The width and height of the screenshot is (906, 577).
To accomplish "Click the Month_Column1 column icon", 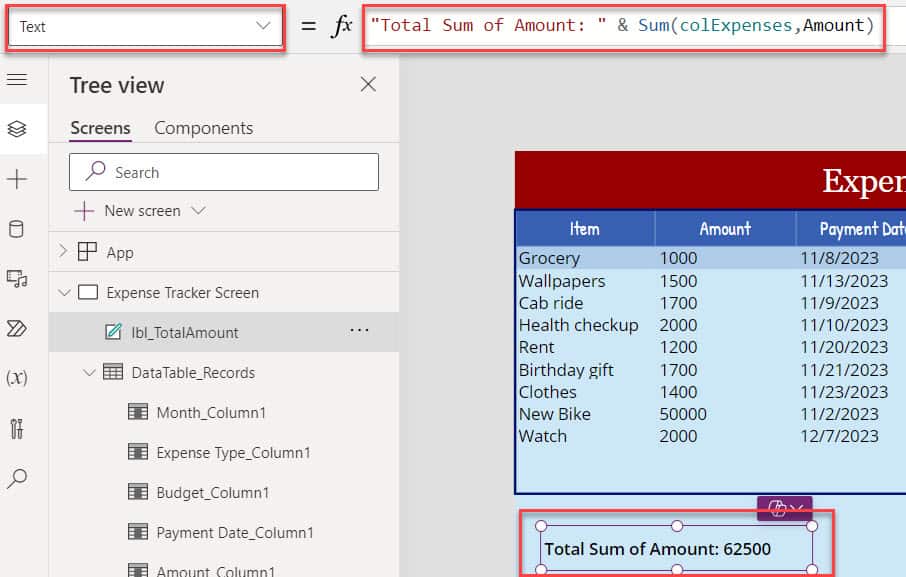I will [x=138, y=412].
